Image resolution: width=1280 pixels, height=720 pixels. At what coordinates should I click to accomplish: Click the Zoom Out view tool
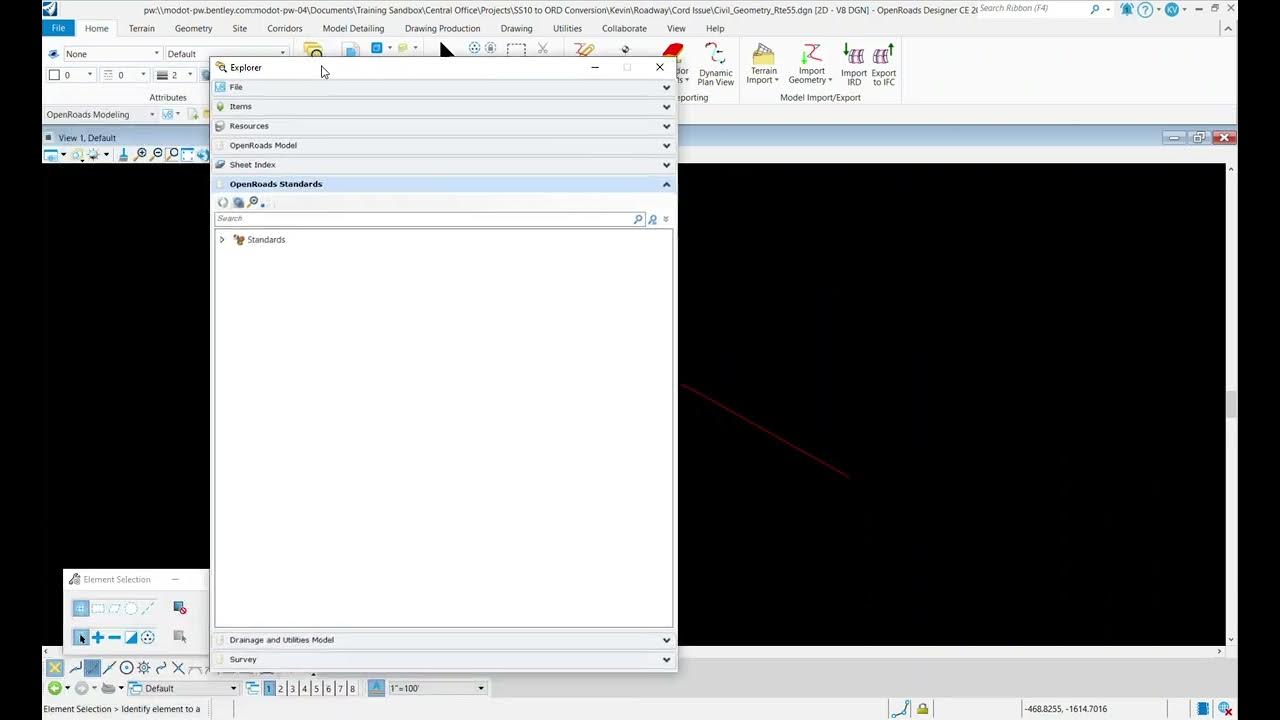tap(157, 154)
